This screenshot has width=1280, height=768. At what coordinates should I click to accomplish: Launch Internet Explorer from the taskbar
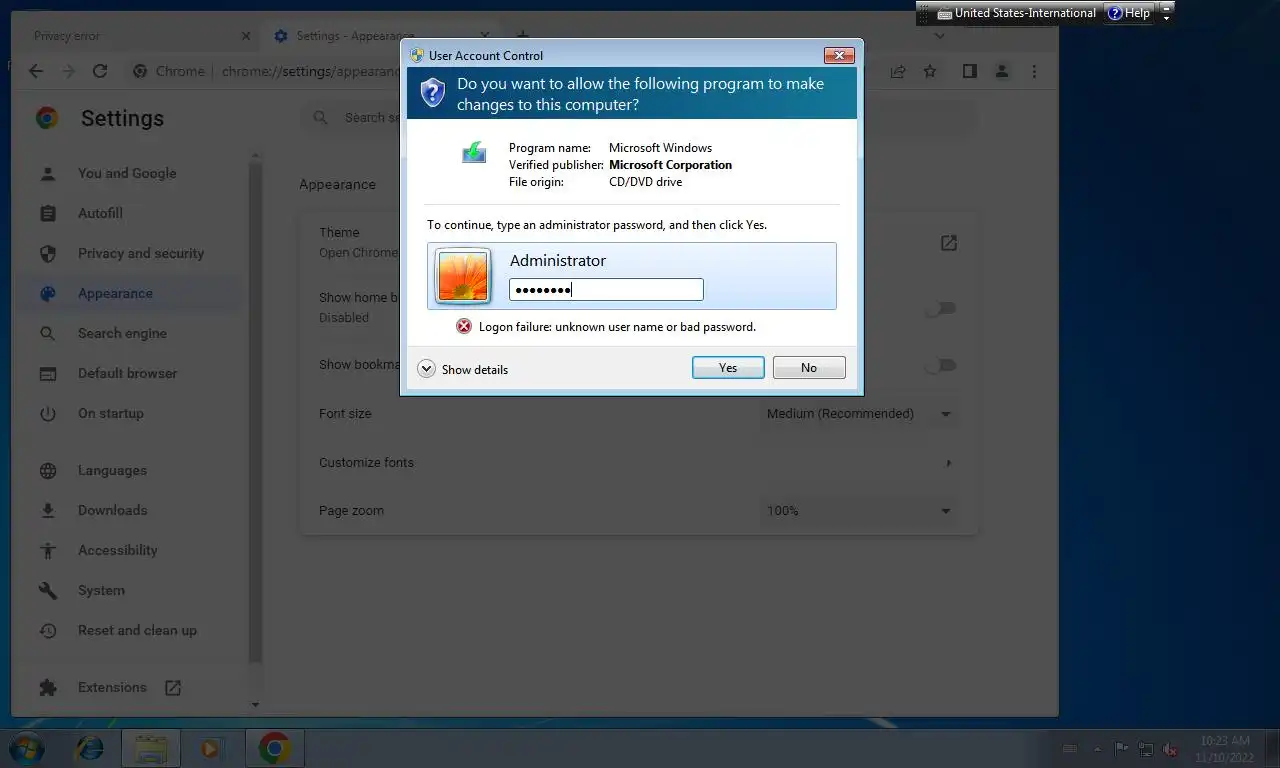pyautogui.click(x=90, y=748)
